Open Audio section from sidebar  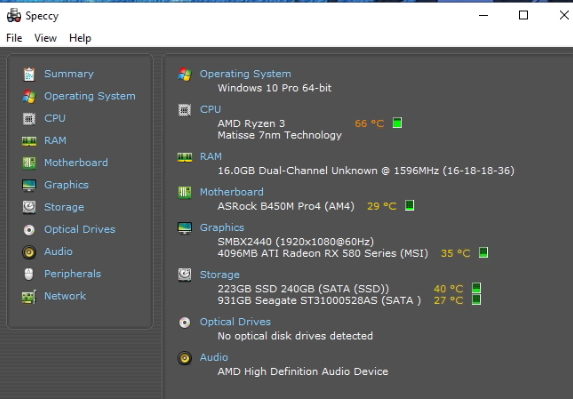point(58,252)
